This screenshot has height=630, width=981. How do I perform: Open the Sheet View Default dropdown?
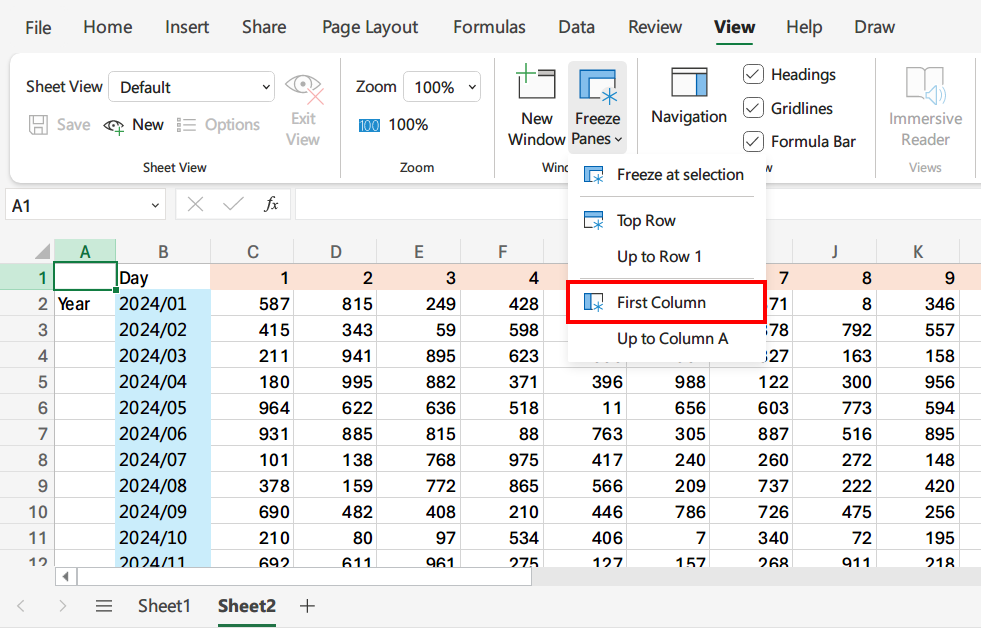pos(191,87)
